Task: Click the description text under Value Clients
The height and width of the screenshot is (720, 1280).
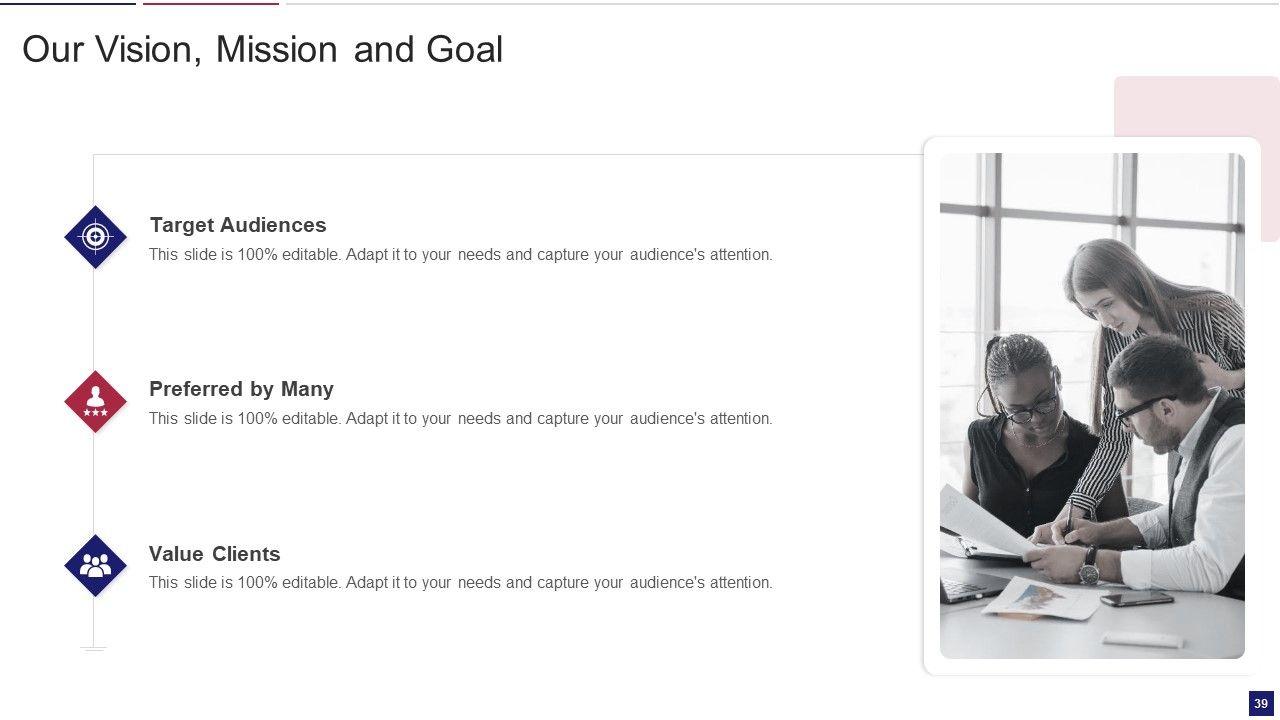Action: pos(460,583)
